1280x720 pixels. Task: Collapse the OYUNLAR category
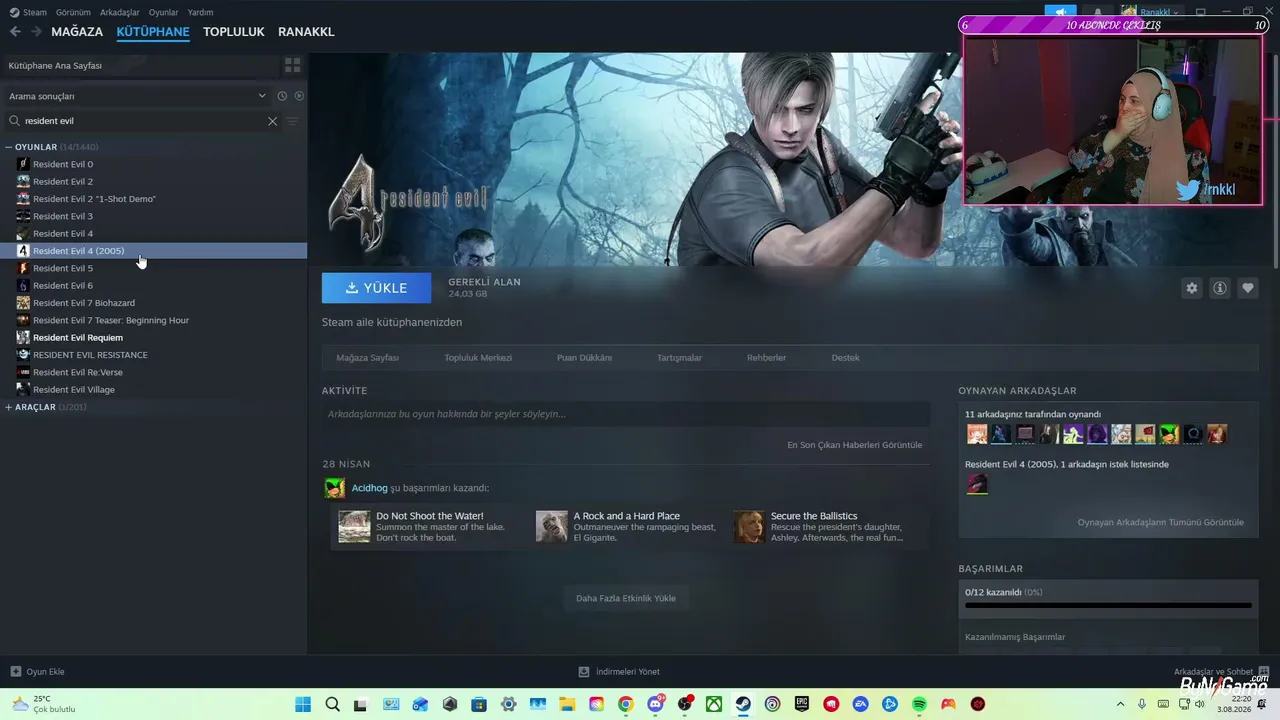(x=9, y=147)
